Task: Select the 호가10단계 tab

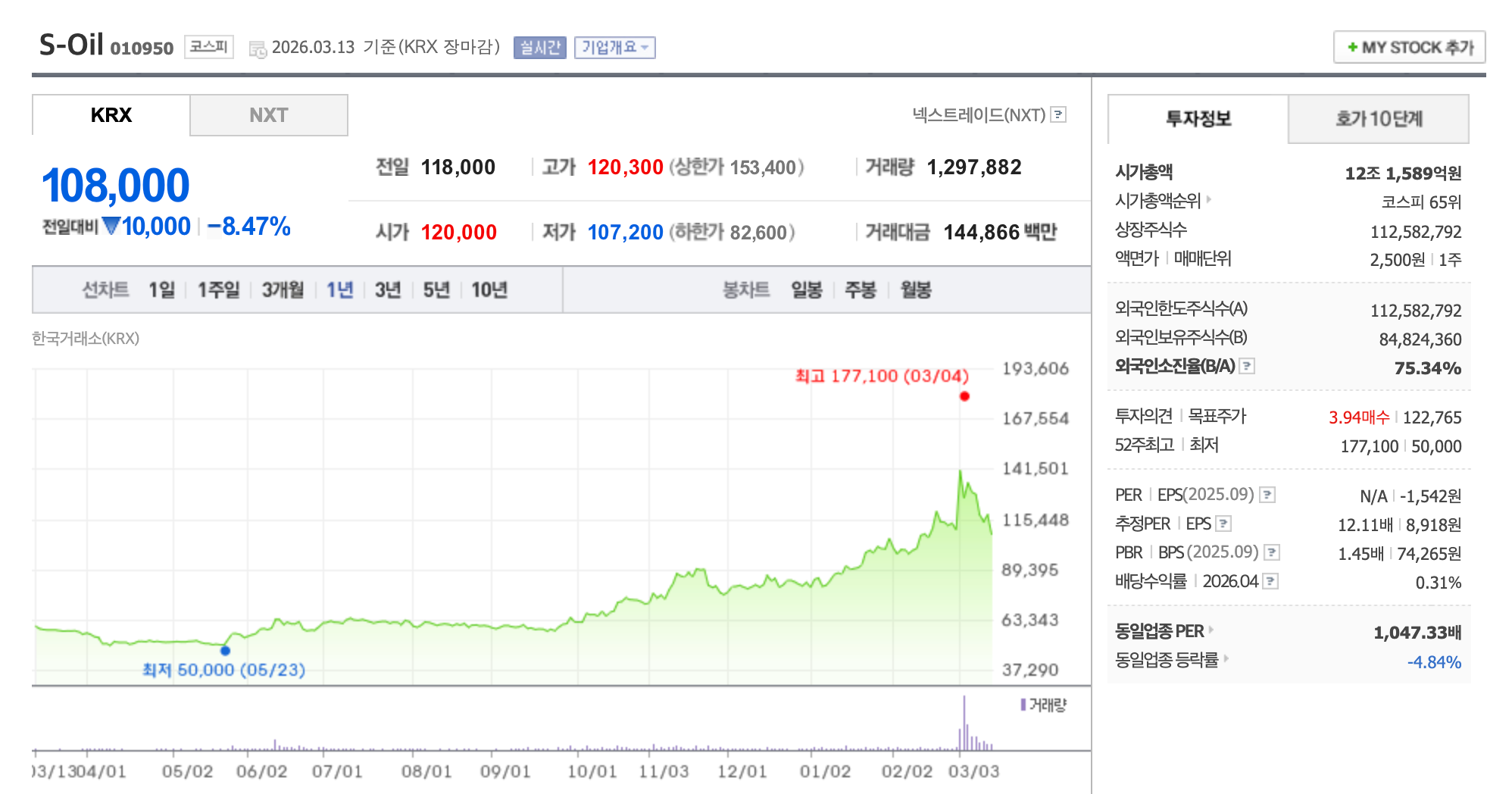Action: coord(1379,119)
